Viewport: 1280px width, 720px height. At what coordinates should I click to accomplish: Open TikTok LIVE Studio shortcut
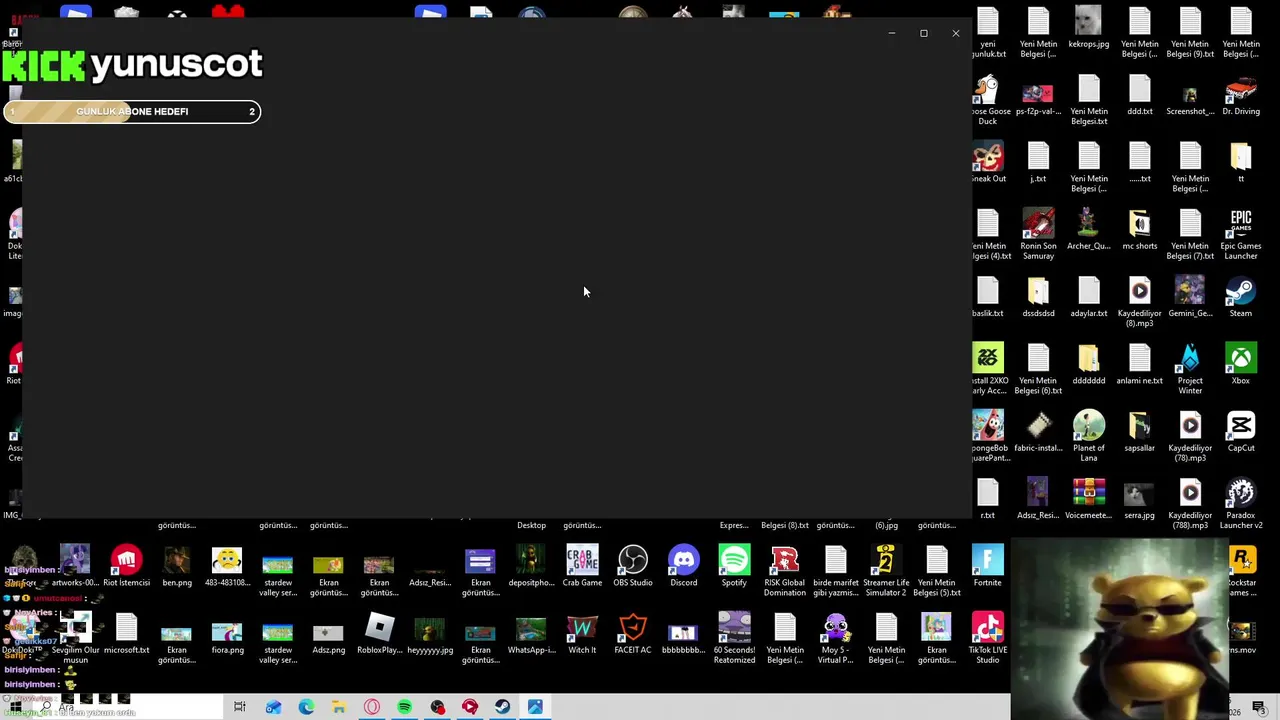987,638
